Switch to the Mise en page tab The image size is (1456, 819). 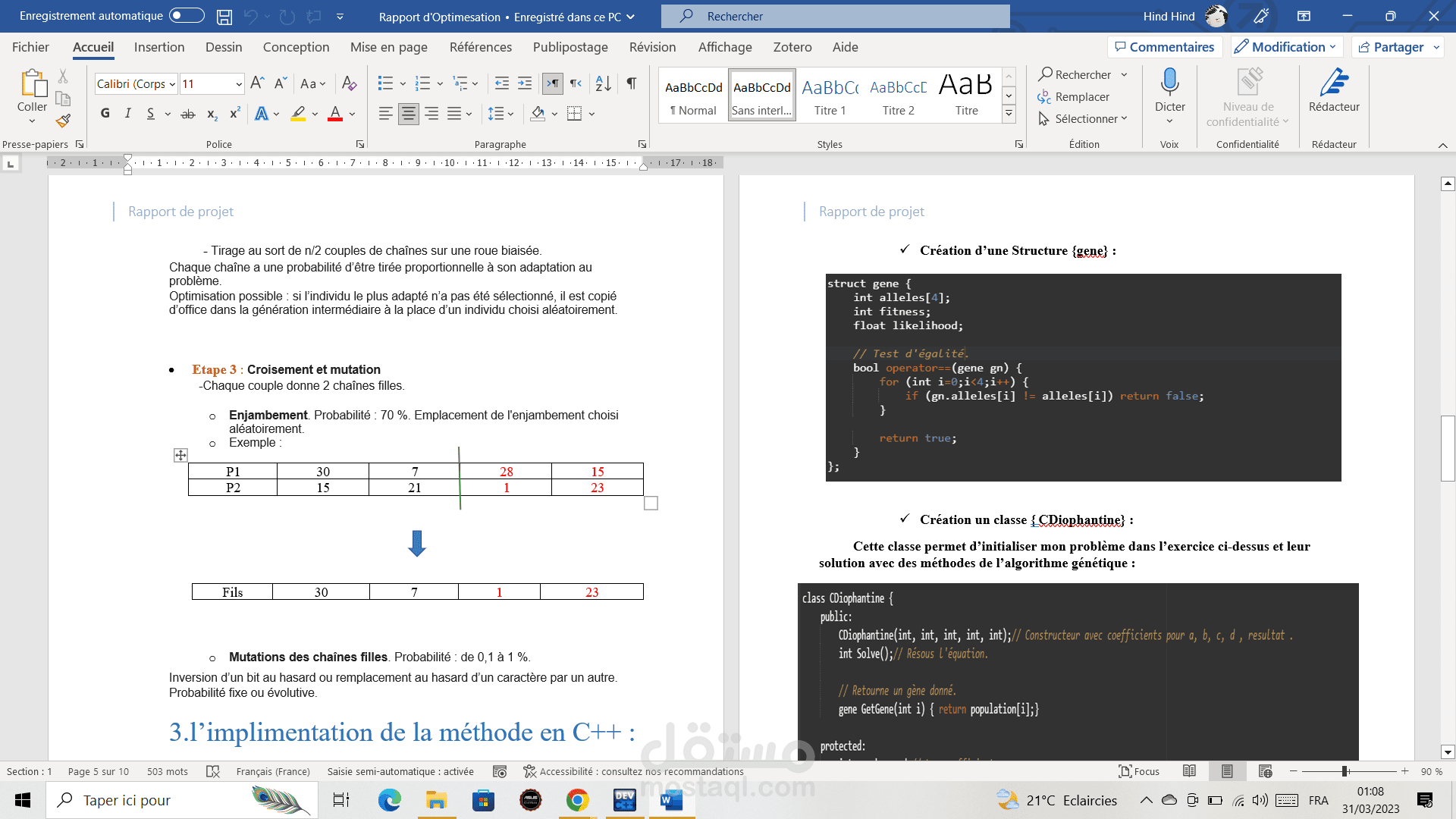coord(388,47)
